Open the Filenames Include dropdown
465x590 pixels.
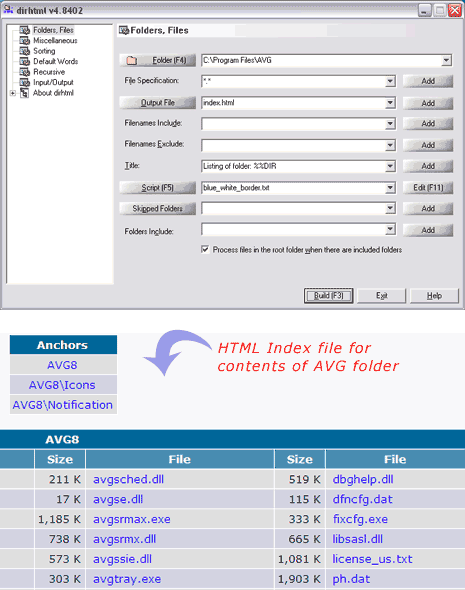pos(390,123)
